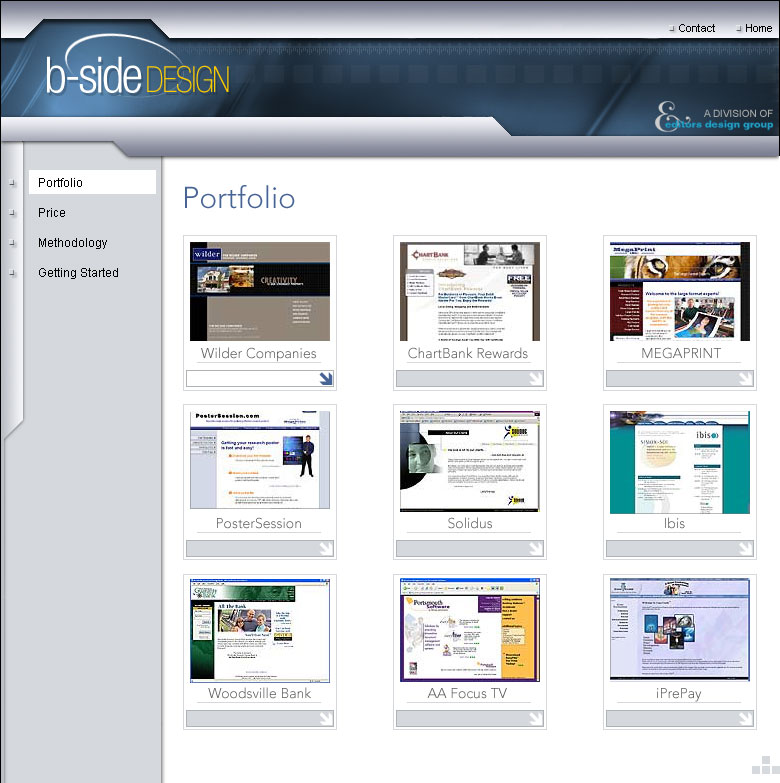Open the Methodology menu item
Screen dimensions: 780x783
tap(73, 243)
